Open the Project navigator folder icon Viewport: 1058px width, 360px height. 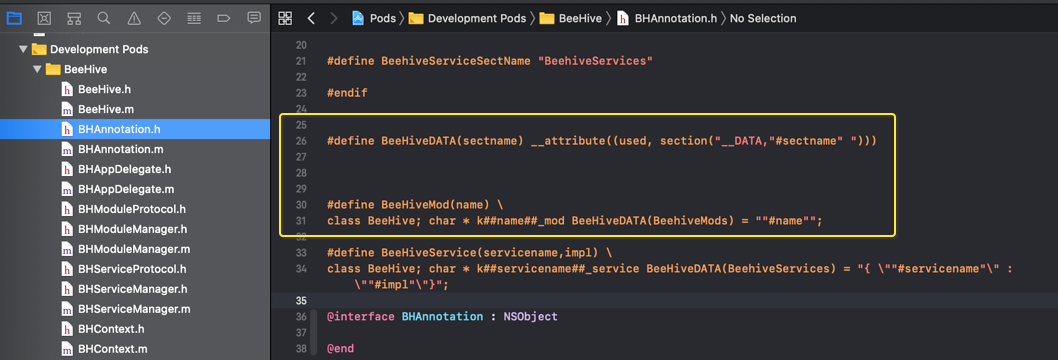[13, 18]
